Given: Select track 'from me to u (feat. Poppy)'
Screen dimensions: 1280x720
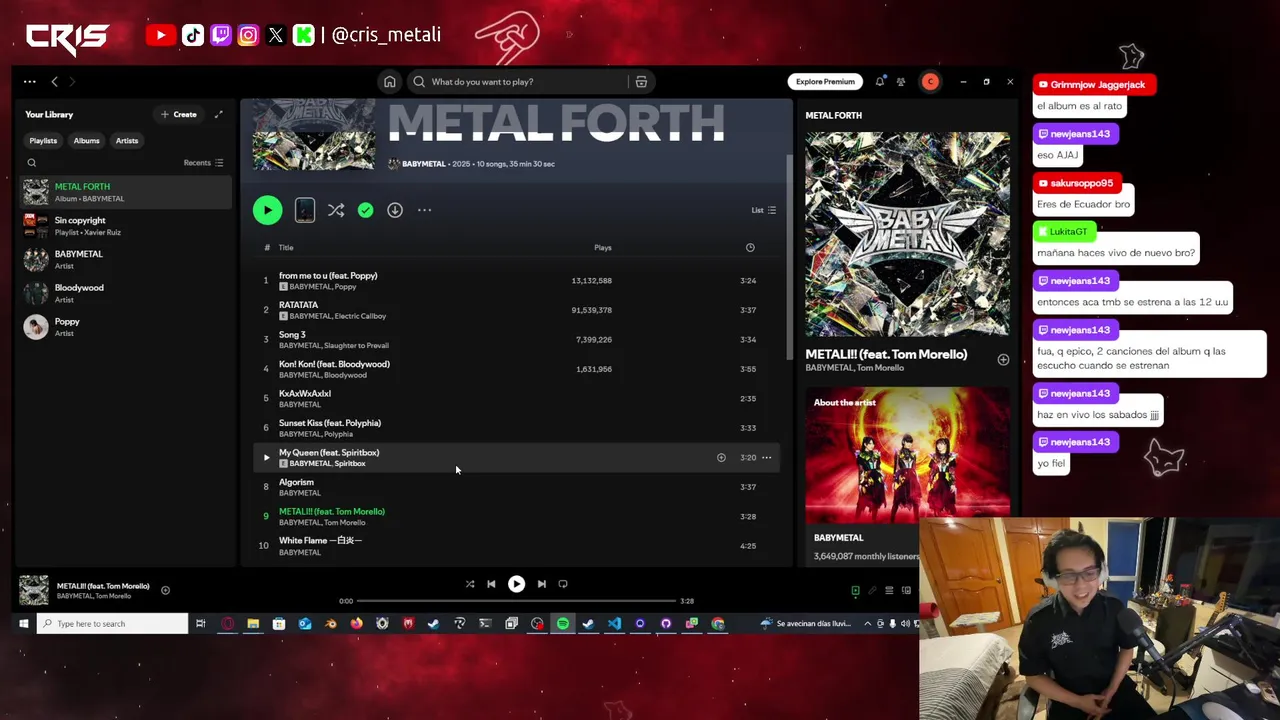Looking at the screenshot, I should (x=516, y=281).
